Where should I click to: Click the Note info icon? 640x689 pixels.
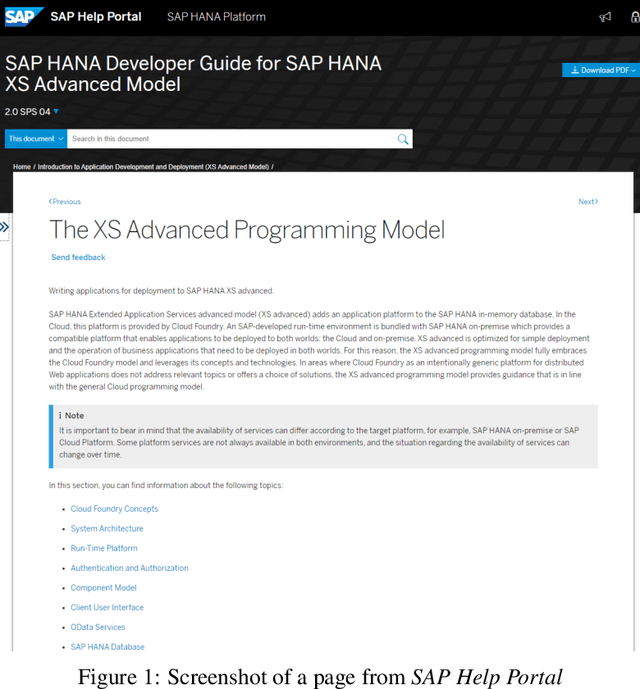60,416
